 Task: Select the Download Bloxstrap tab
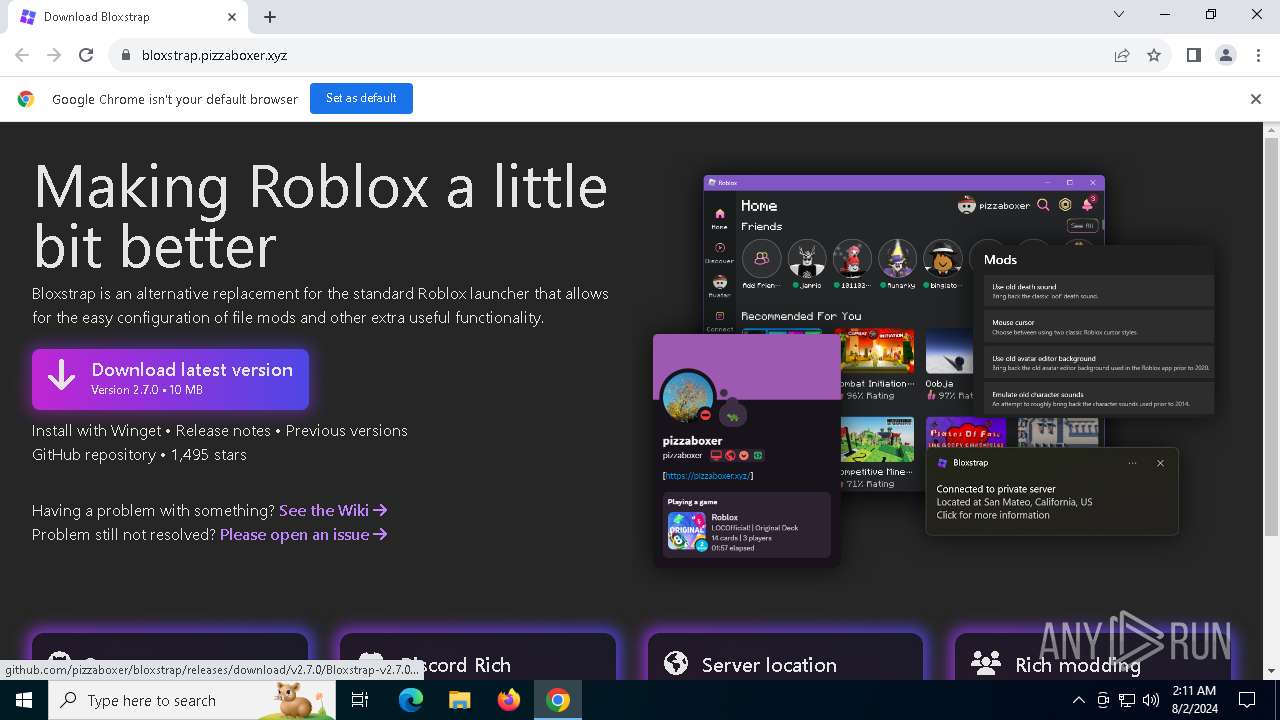click(128, 17)
